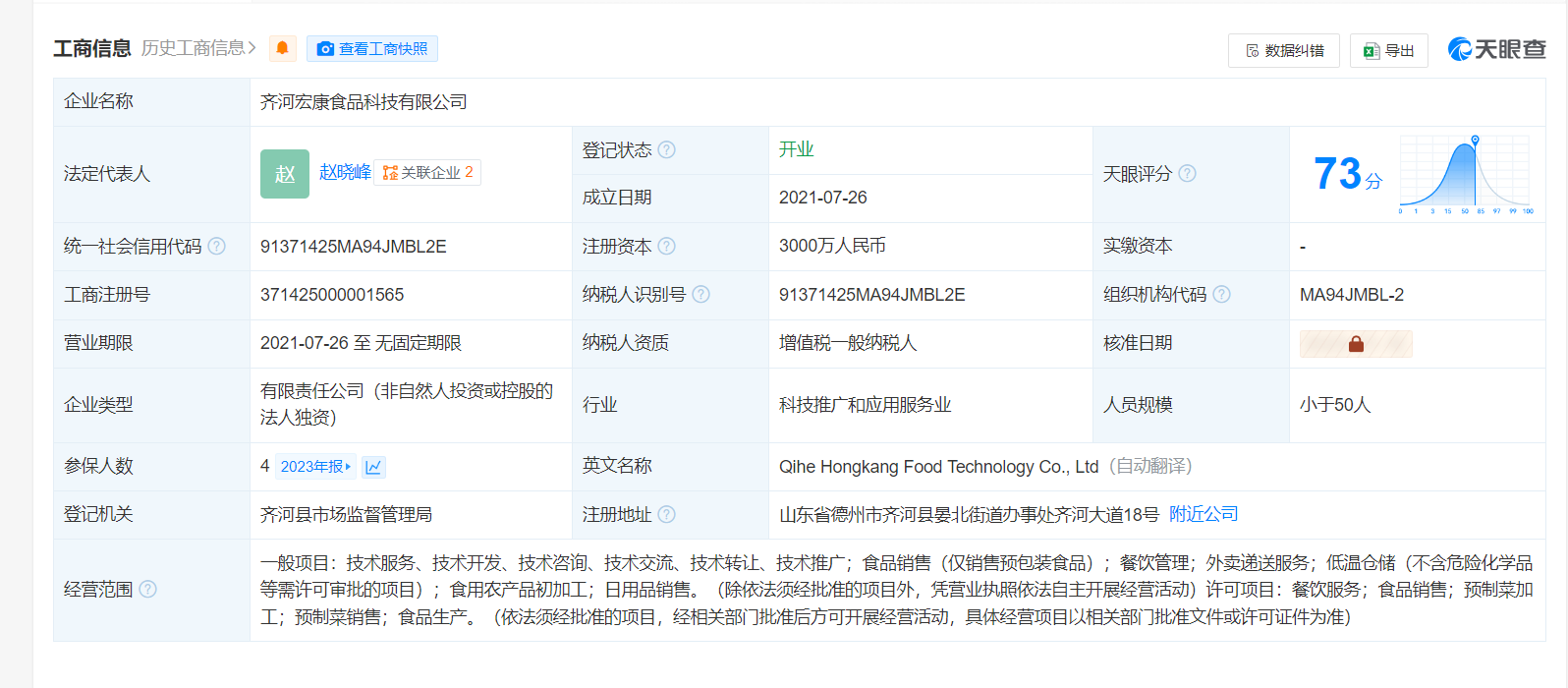Click the 企业类型 value 有限责任公司
Viewport: 1568px width, 688px height.
coord(407,404)
